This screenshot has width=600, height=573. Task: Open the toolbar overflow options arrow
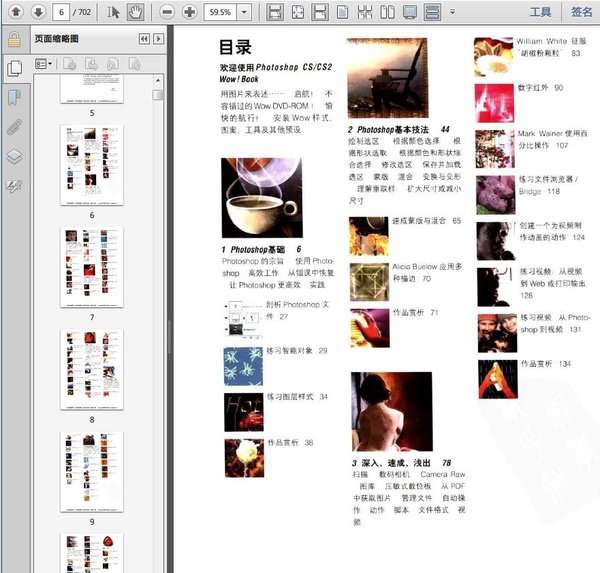(452, 12)
